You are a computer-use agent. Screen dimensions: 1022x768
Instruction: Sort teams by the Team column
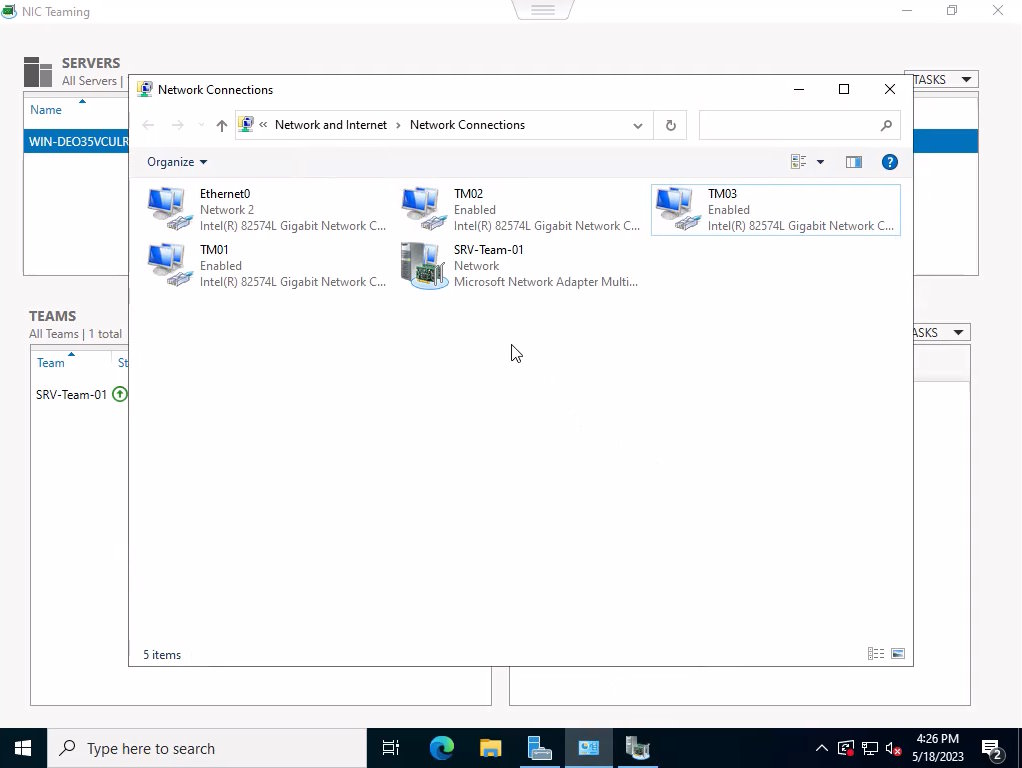(50, 362)
